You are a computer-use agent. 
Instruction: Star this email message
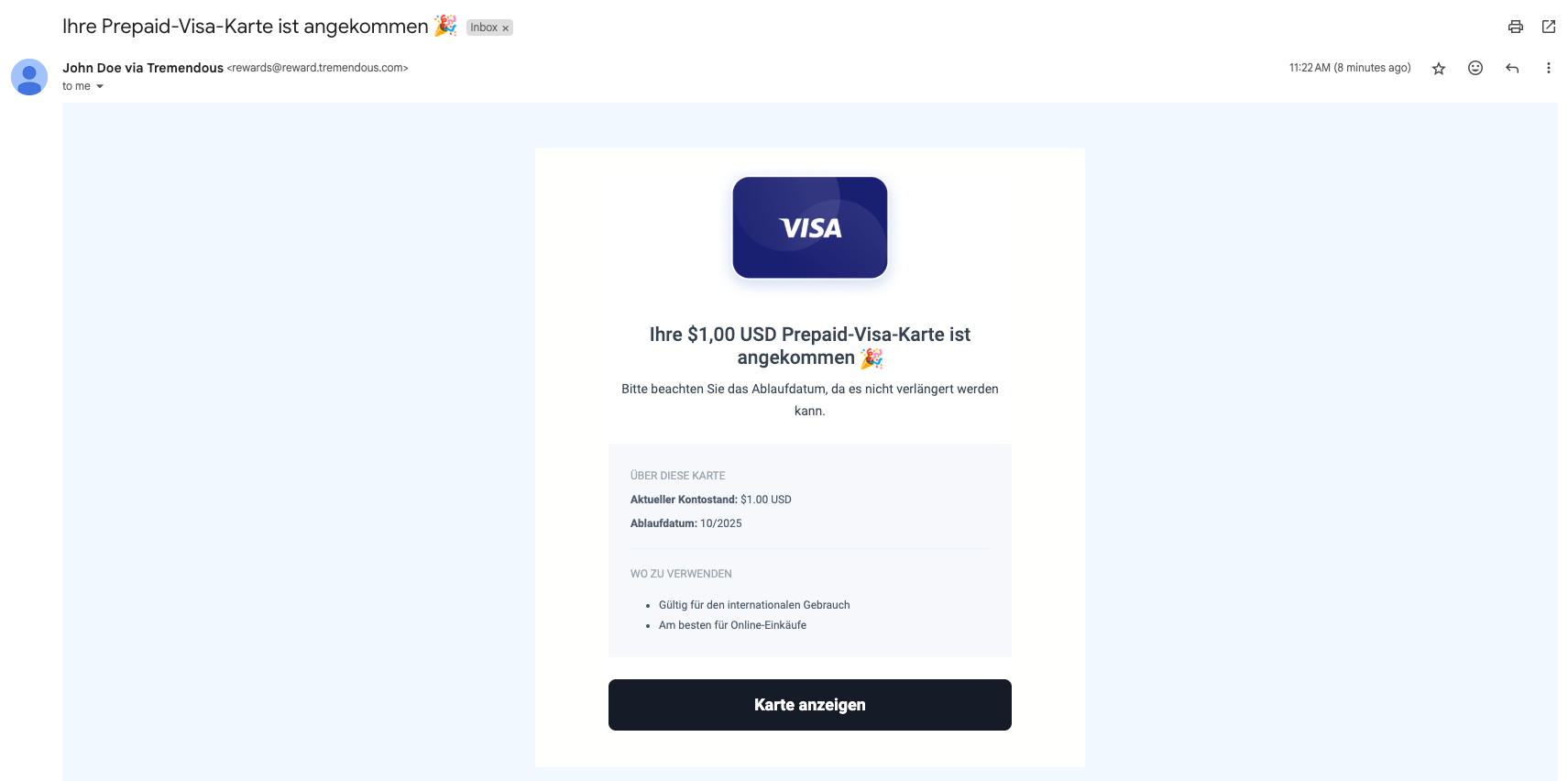pos(1439,68)
